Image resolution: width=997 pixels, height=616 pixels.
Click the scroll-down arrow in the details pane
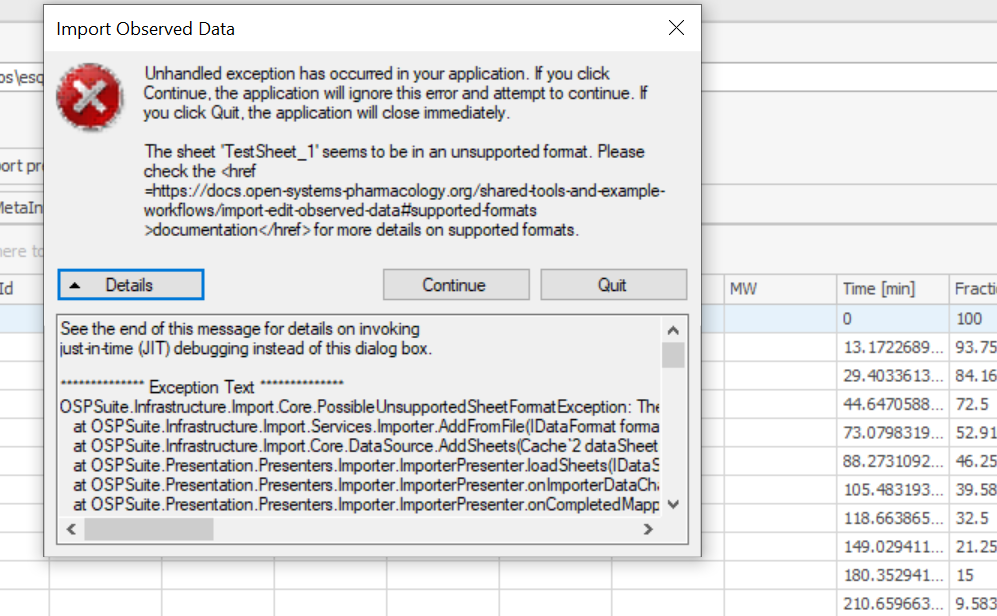click(675, 505)
